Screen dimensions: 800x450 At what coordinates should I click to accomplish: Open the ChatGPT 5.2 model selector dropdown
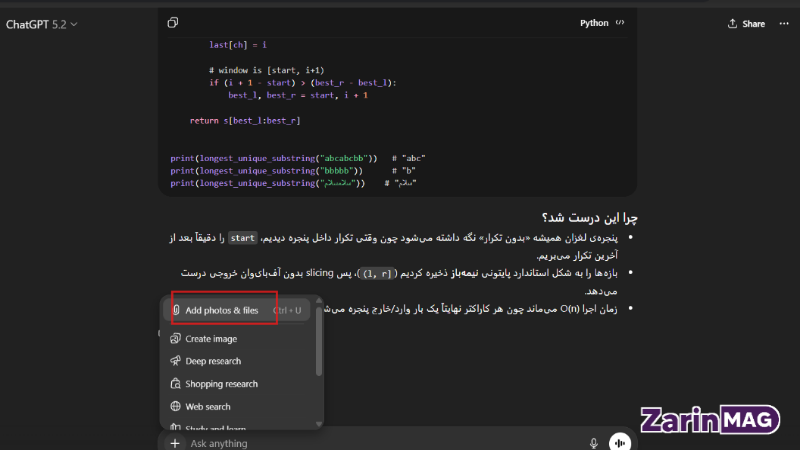[x=41, y=24]
